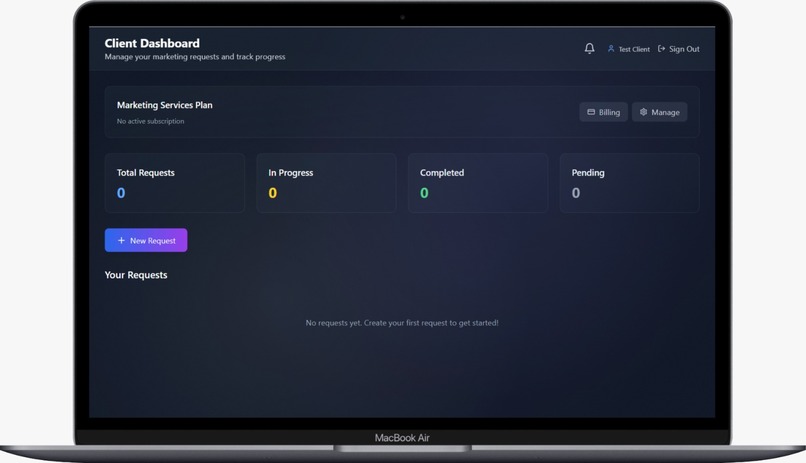The height and width of the screenshot is (463, 806).
Task: Select the Completed stats card
Action: pyautogui.click(x=478, y=183)
